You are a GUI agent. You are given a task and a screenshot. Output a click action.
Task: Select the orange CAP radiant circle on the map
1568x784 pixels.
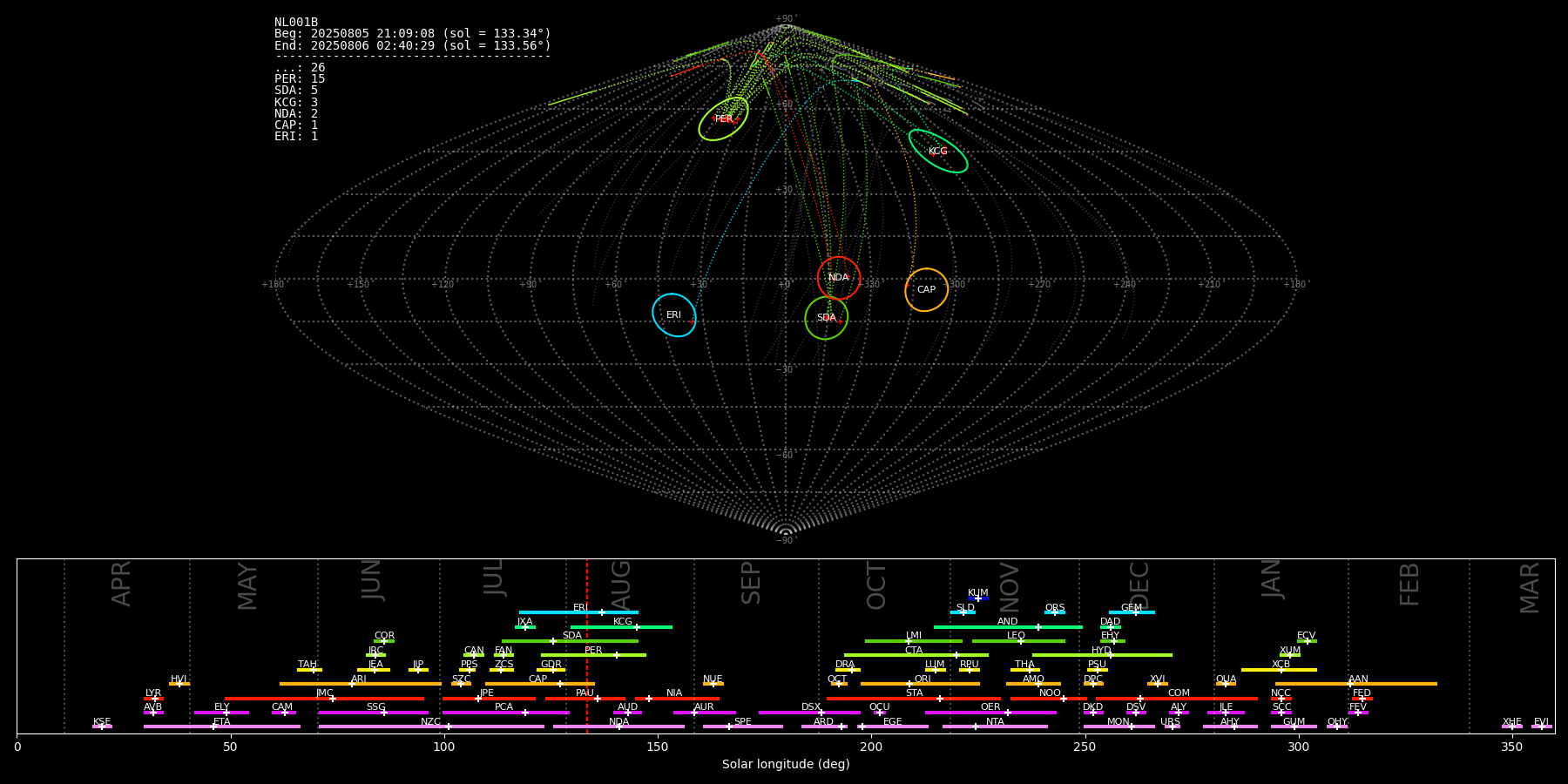(926, 289)
